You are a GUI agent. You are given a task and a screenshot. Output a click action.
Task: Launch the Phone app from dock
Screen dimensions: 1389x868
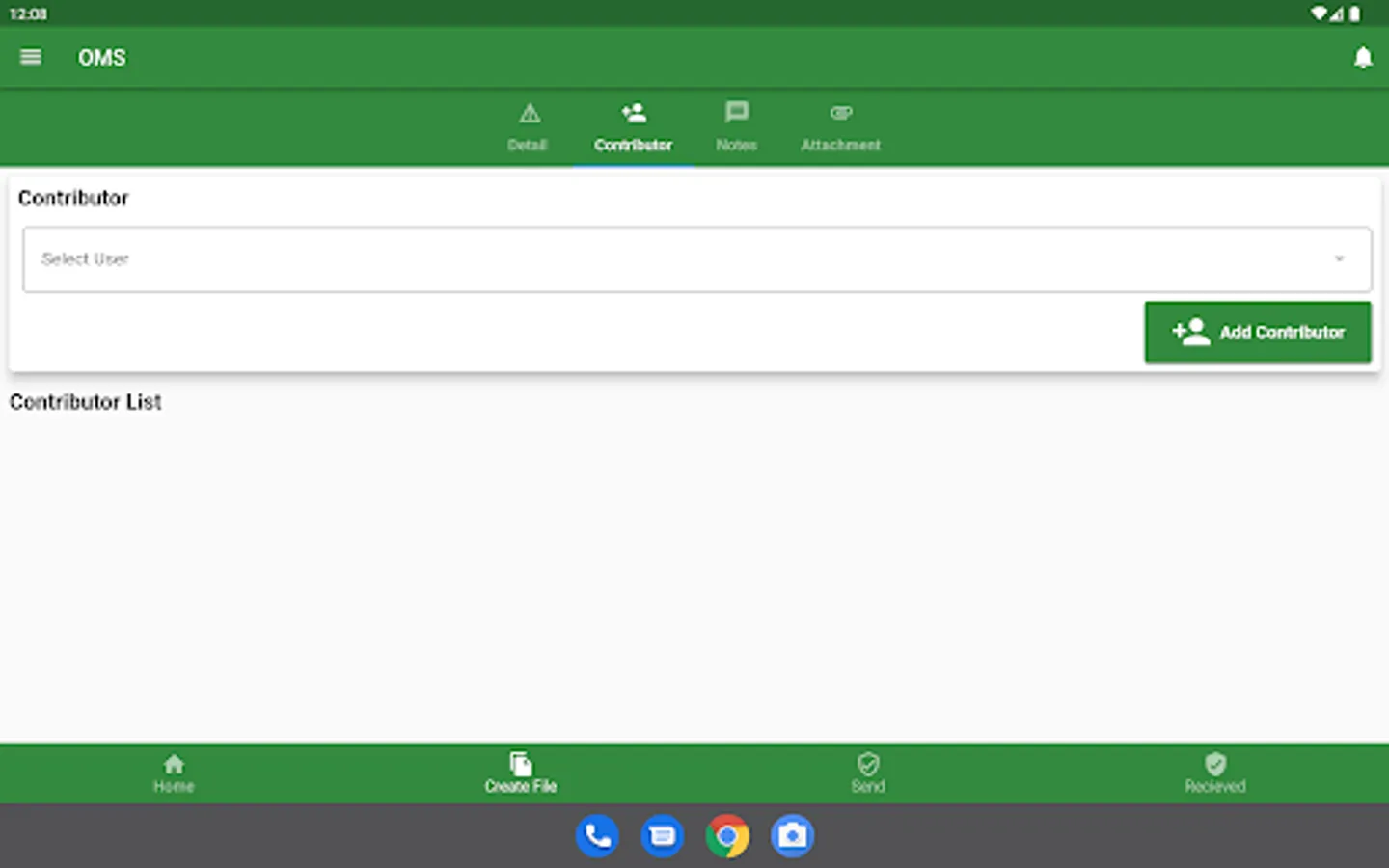pyautogui.click(x=597, y=836)
